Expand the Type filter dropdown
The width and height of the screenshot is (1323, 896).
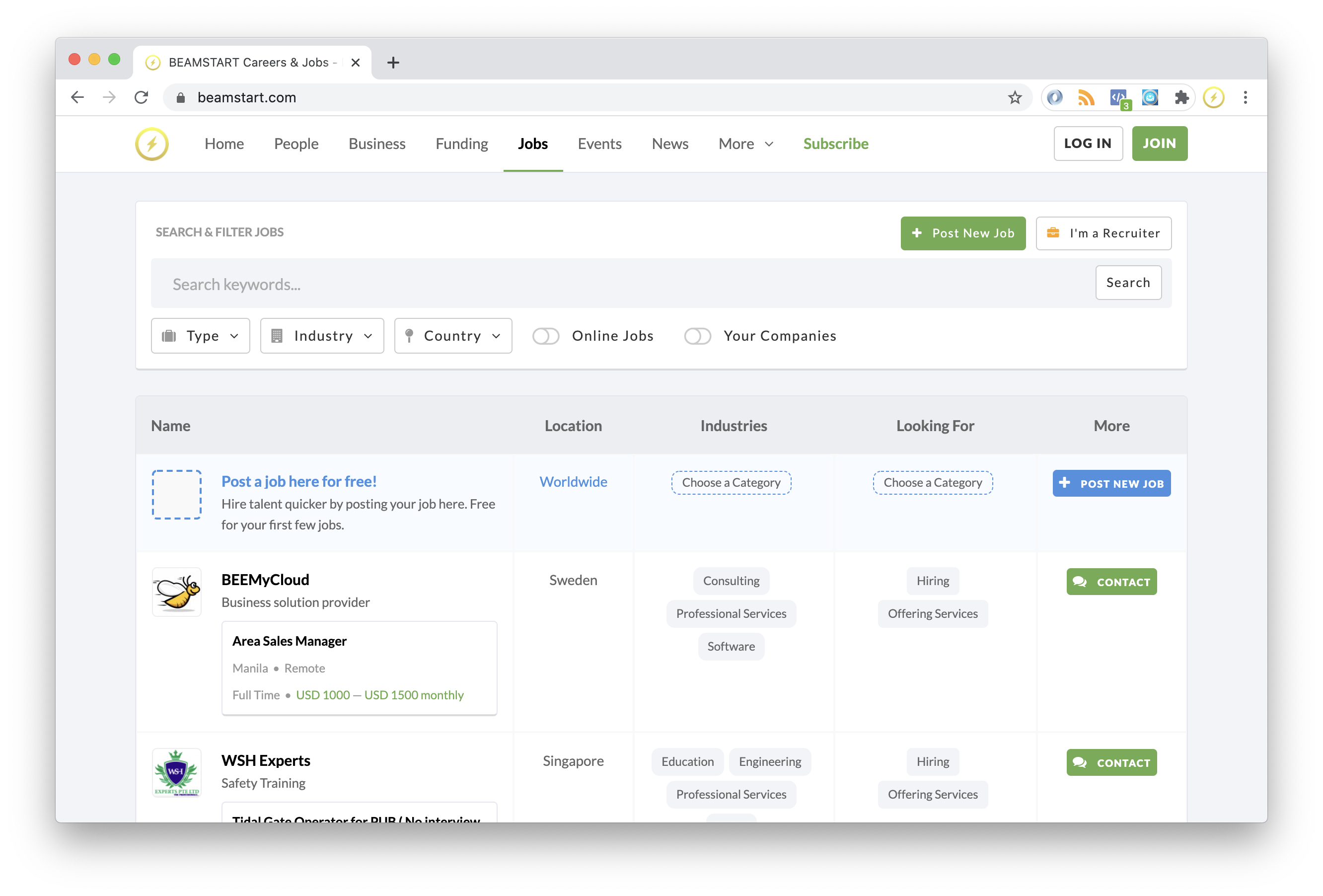pyautogui.click(x=200, y=336)
